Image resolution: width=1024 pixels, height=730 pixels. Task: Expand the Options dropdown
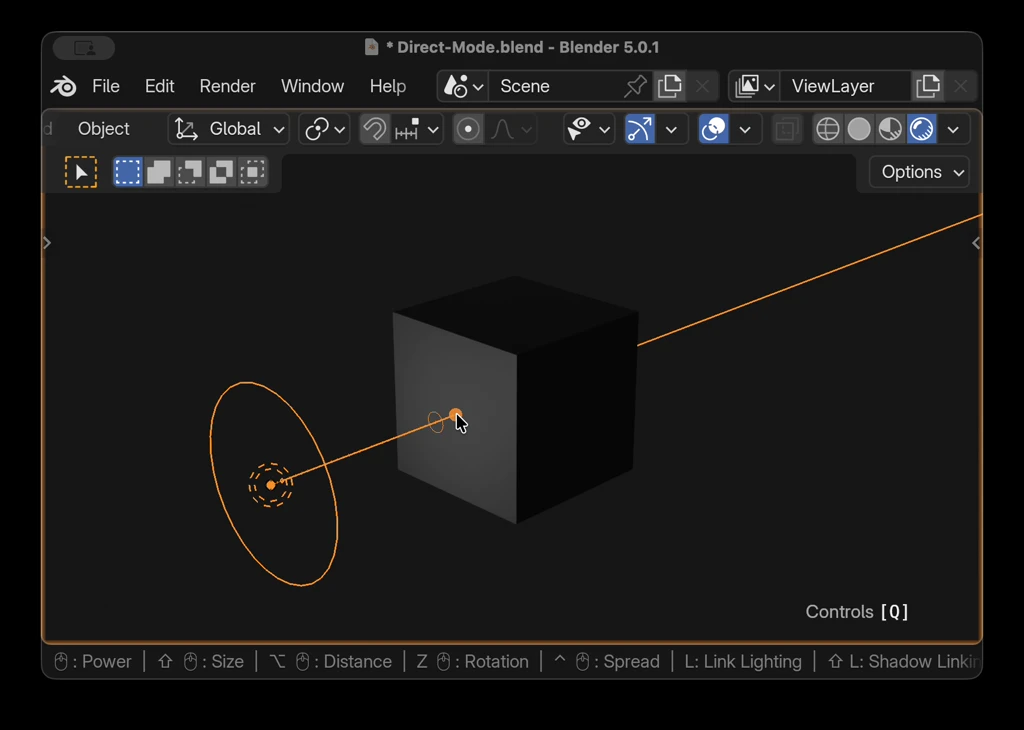click(x=919, y=172)
